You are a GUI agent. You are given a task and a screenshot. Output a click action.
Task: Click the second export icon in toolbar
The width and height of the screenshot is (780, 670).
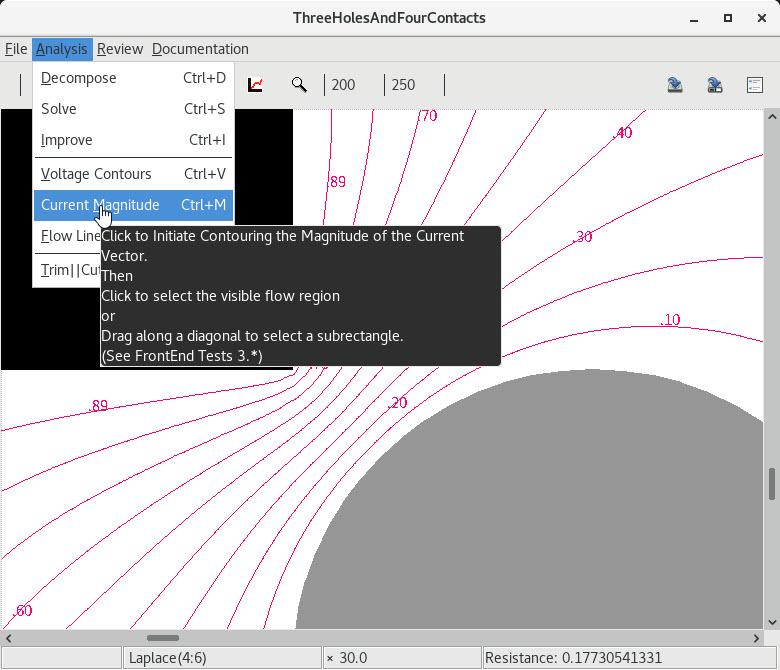[x=715, y=85]
